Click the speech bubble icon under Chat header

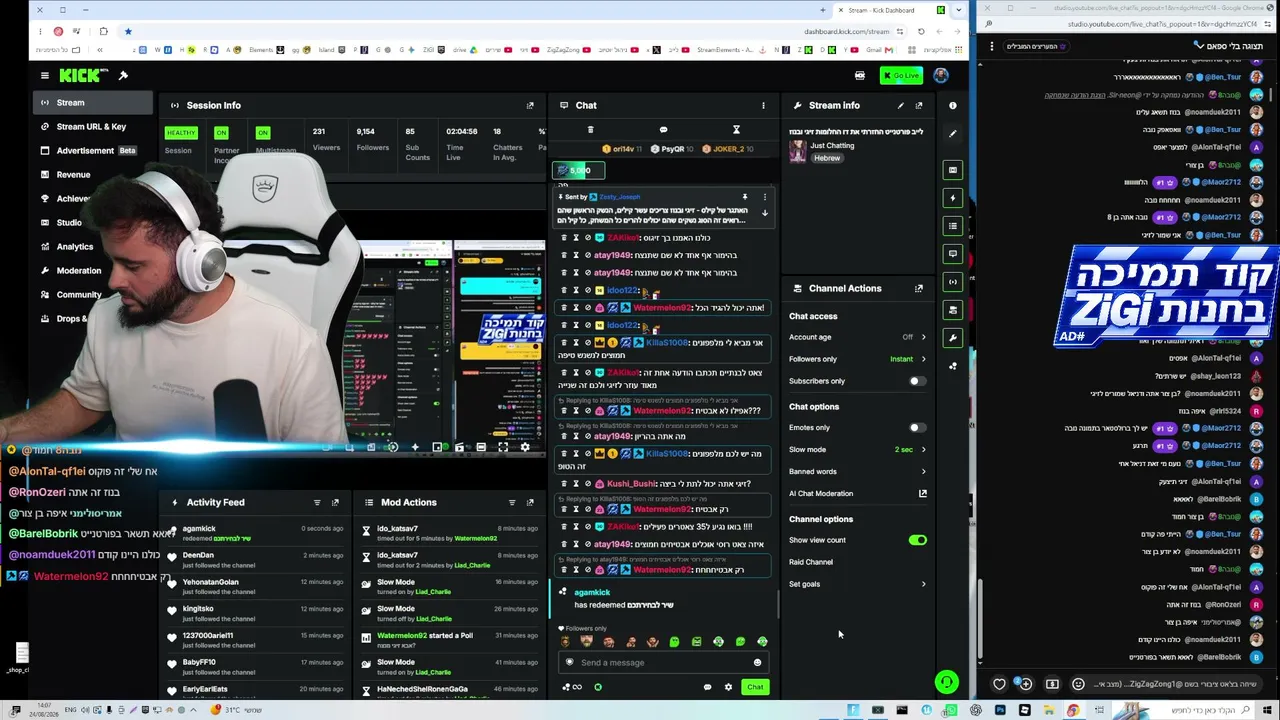click(x=663, y=130)
